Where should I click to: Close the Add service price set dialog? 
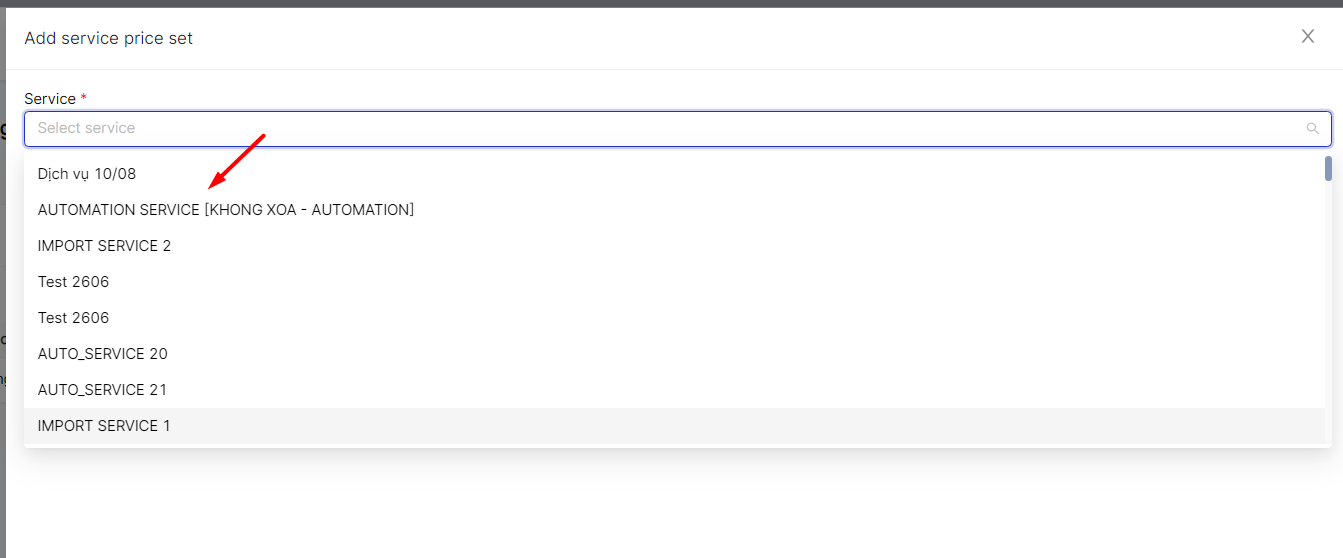tap(1307, 37)
